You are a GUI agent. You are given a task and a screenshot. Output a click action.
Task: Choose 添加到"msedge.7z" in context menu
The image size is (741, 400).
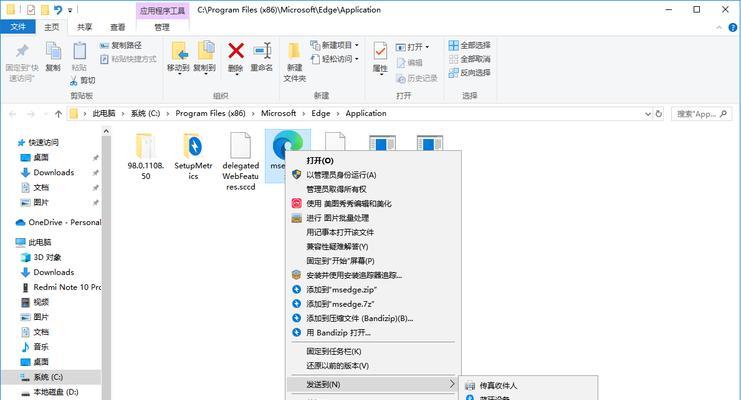[371, 304]
